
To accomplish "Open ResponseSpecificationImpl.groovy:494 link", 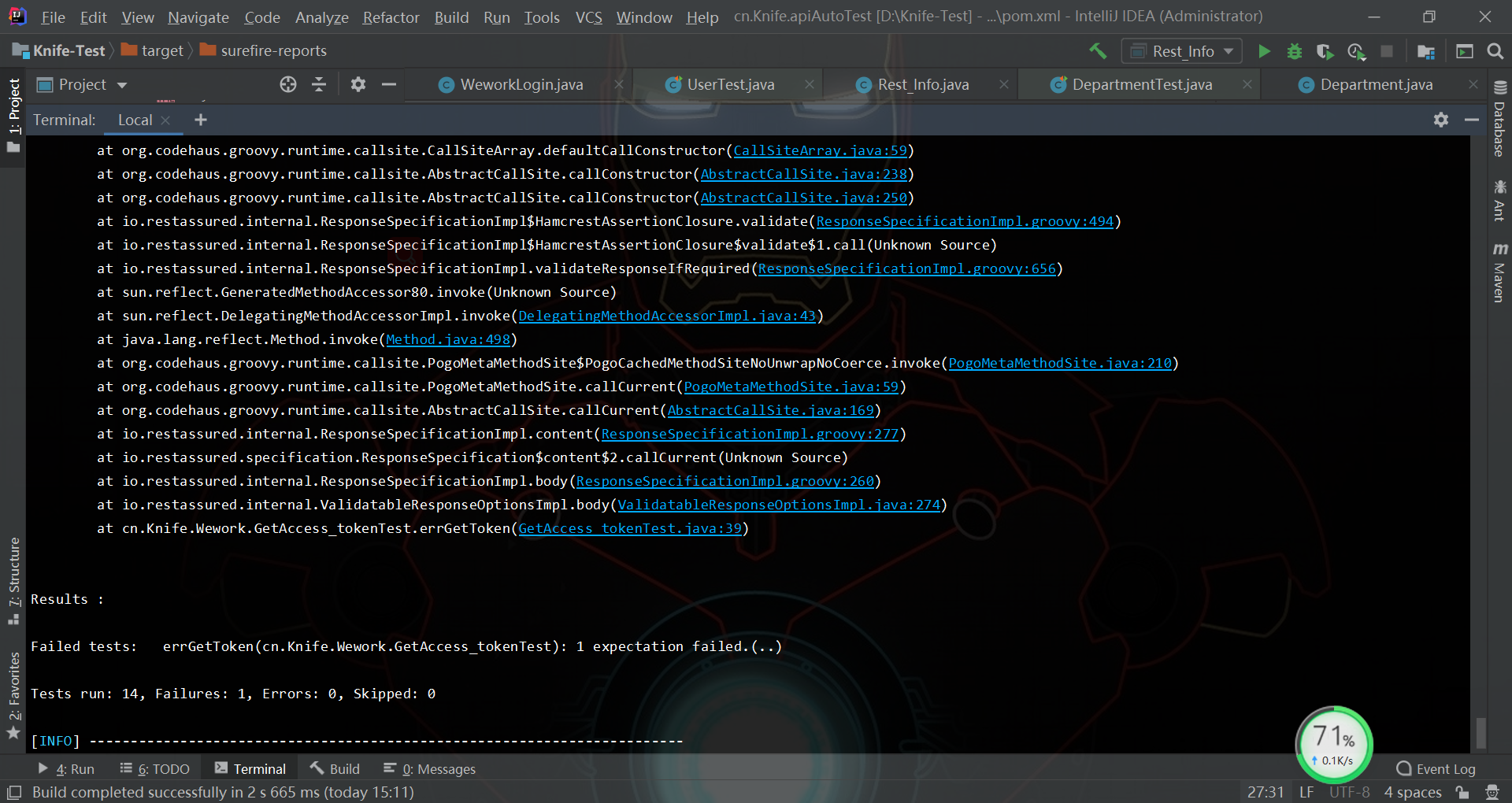I will coord(965,221).
